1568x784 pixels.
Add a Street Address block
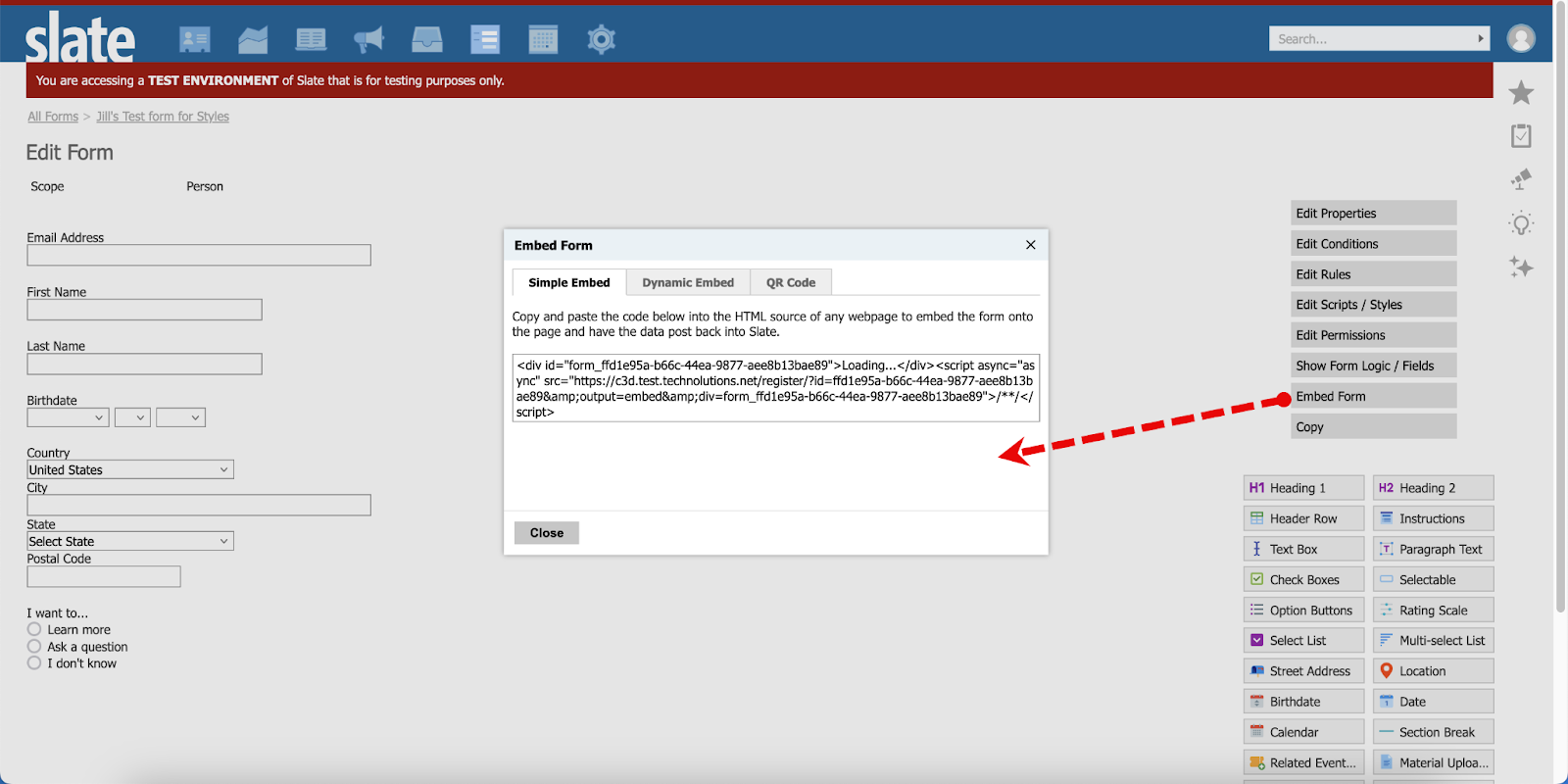(1303, 670)
